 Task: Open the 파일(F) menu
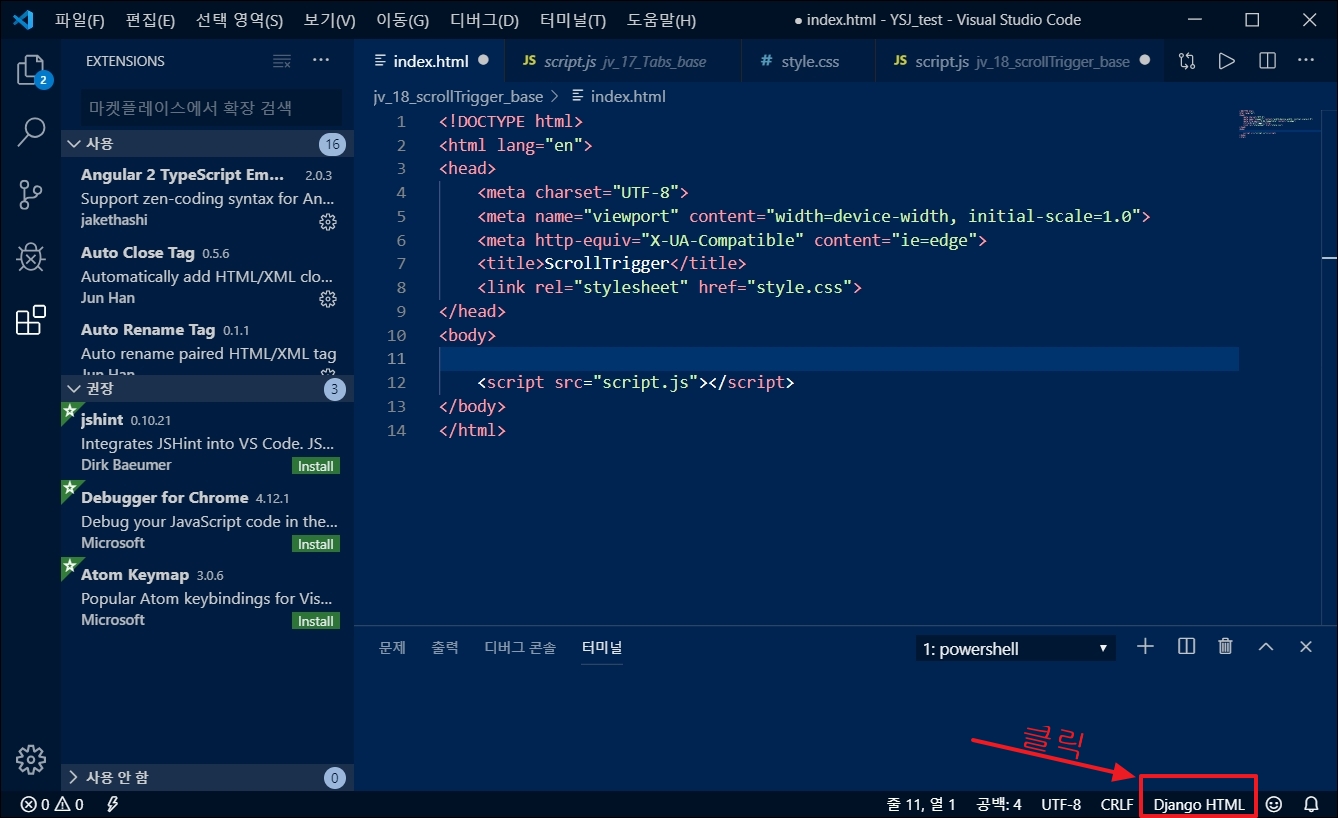point(80,20)
